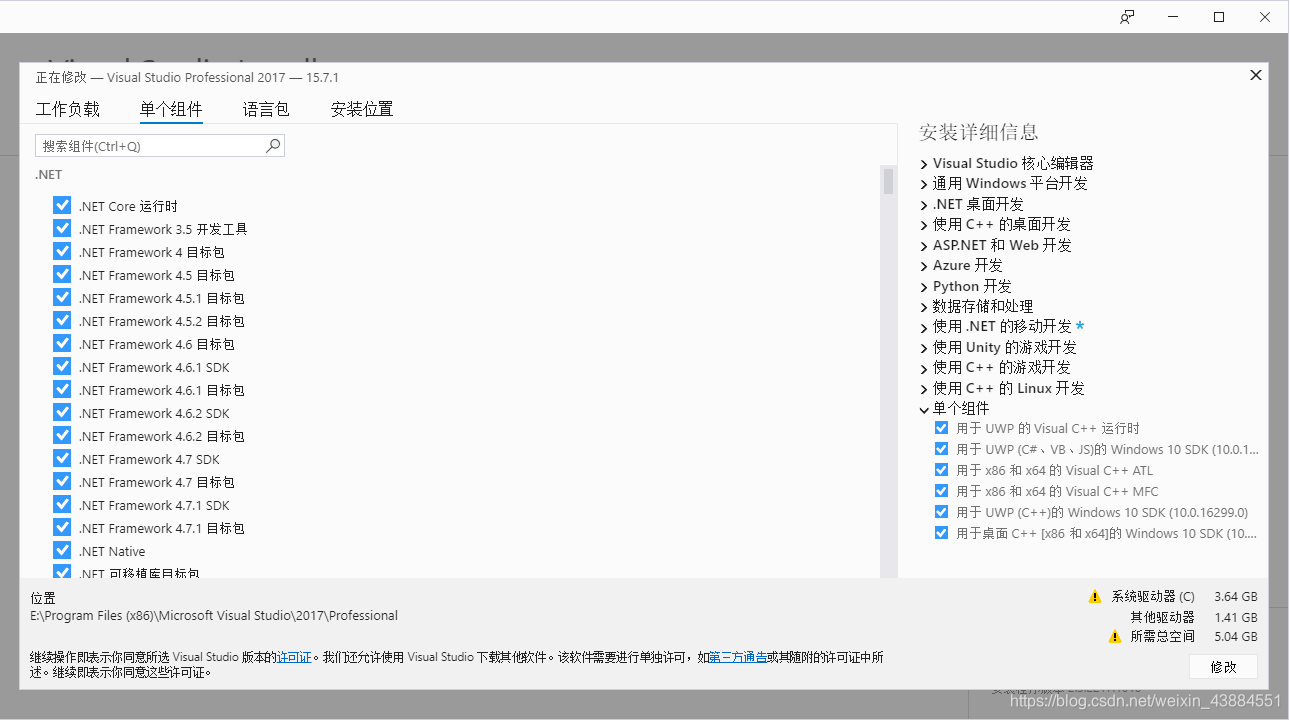Expand Azure 开发 details
Screen dimensions: 1290x720
924,266
